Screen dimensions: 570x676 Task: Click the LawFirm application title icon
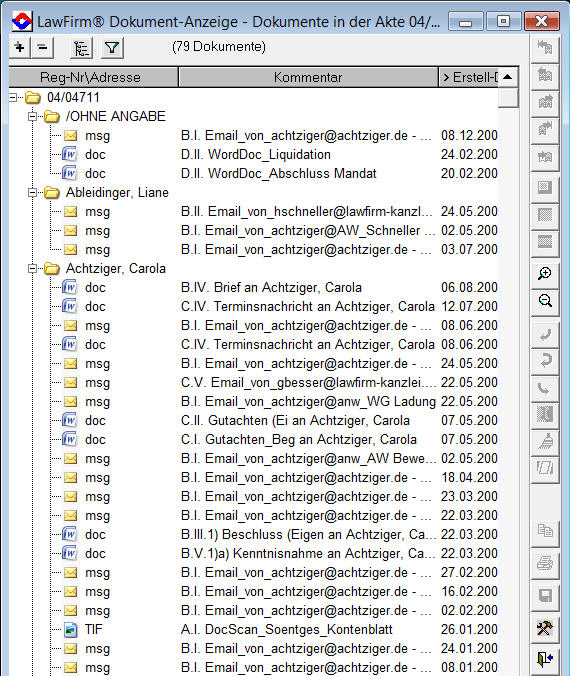click(22, 21)
